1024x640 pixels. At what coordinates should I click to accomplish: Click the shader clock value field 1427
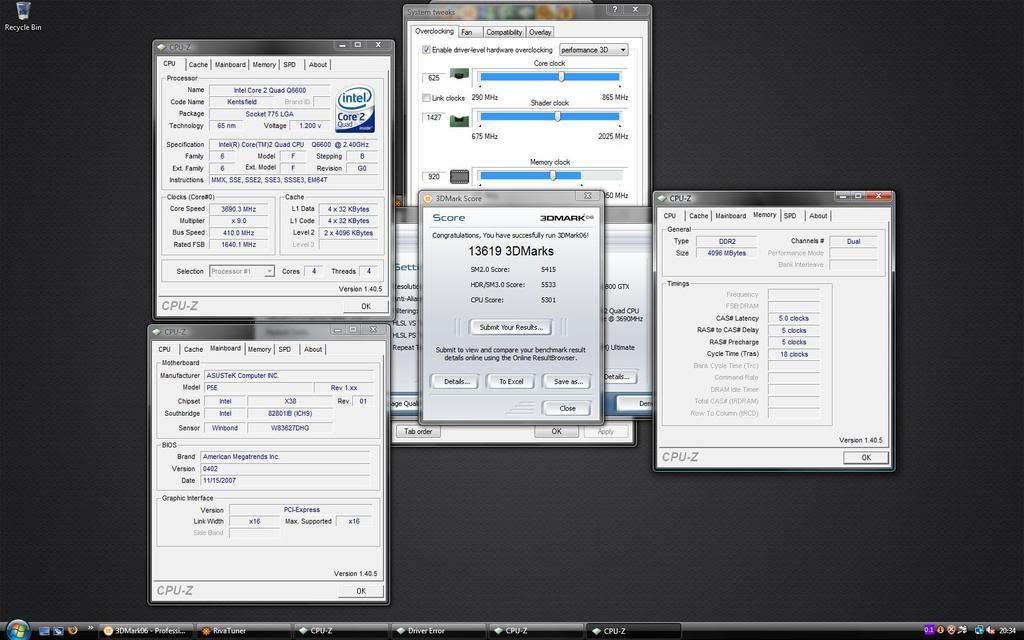(x=434, y=118)
